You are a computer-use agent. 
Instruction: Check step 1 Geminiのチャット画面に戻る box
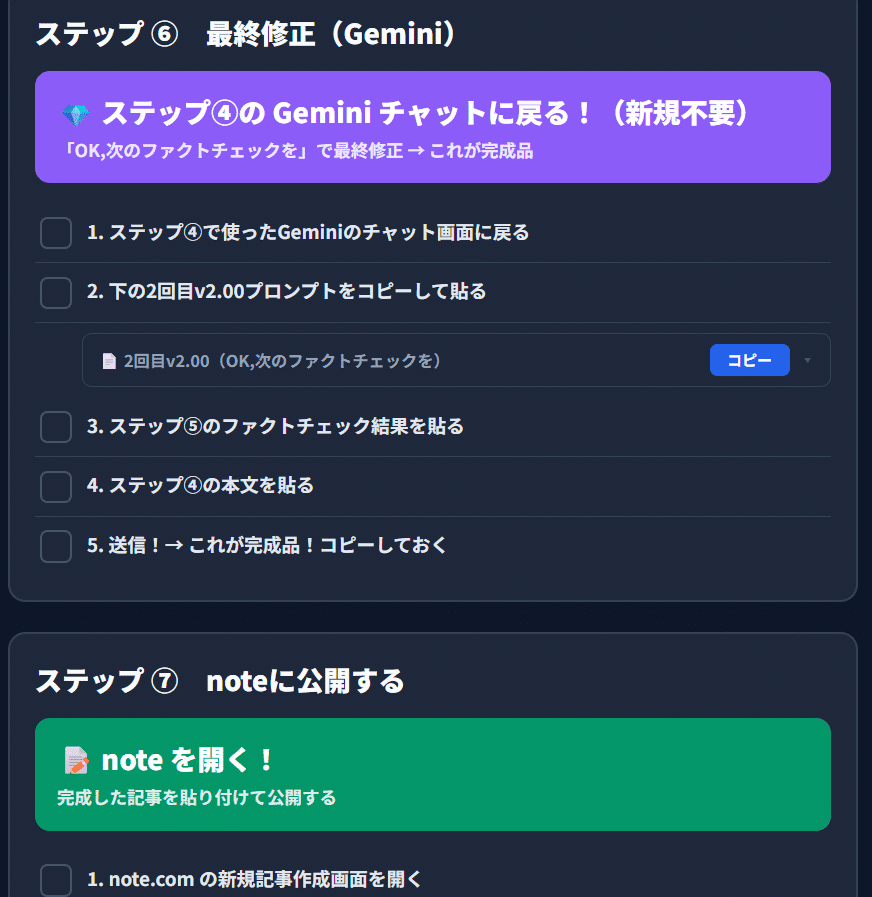point(56,233)
